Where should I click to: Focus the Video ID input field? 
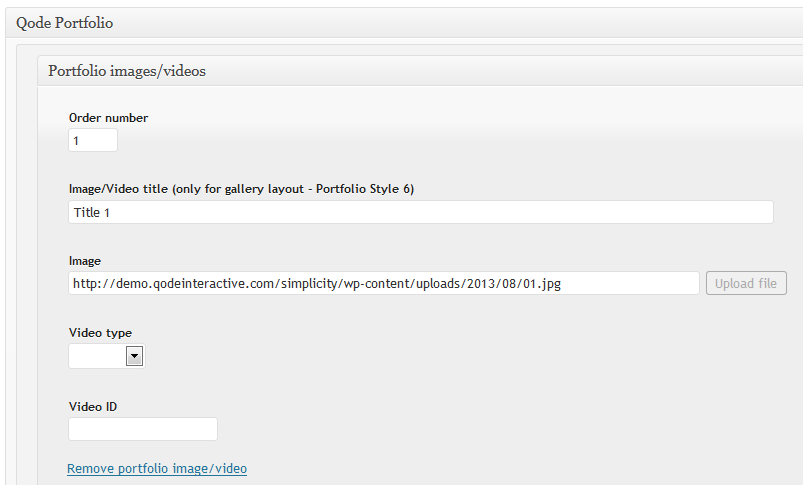[142, 429]
